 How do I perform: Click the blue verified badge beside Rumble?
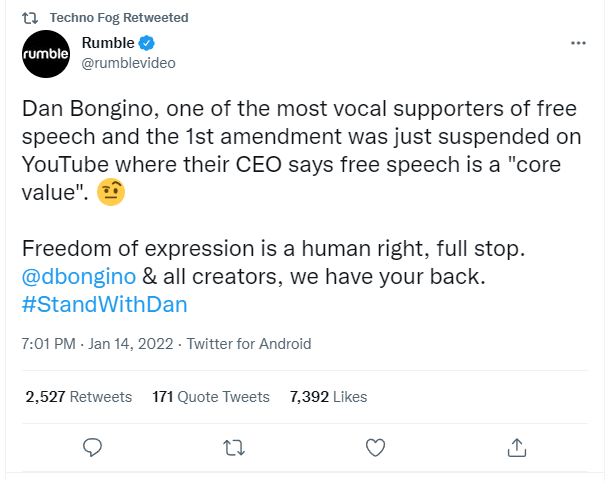[x=147, y=43]
